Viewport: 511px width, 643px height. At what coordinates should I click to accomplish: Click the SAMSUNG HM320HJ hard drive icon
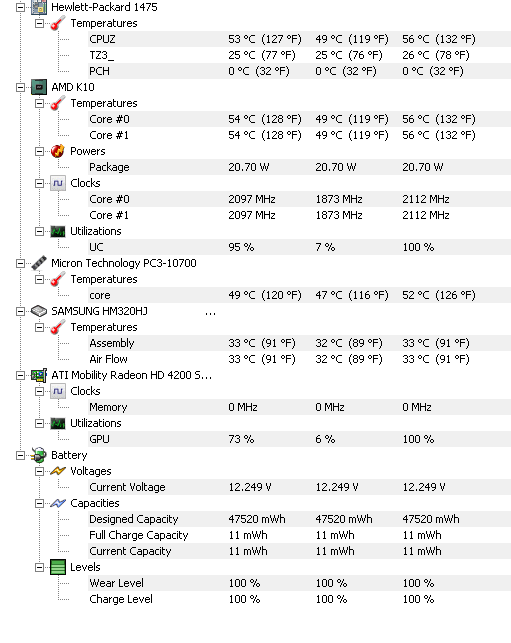[x=39, y=311]
